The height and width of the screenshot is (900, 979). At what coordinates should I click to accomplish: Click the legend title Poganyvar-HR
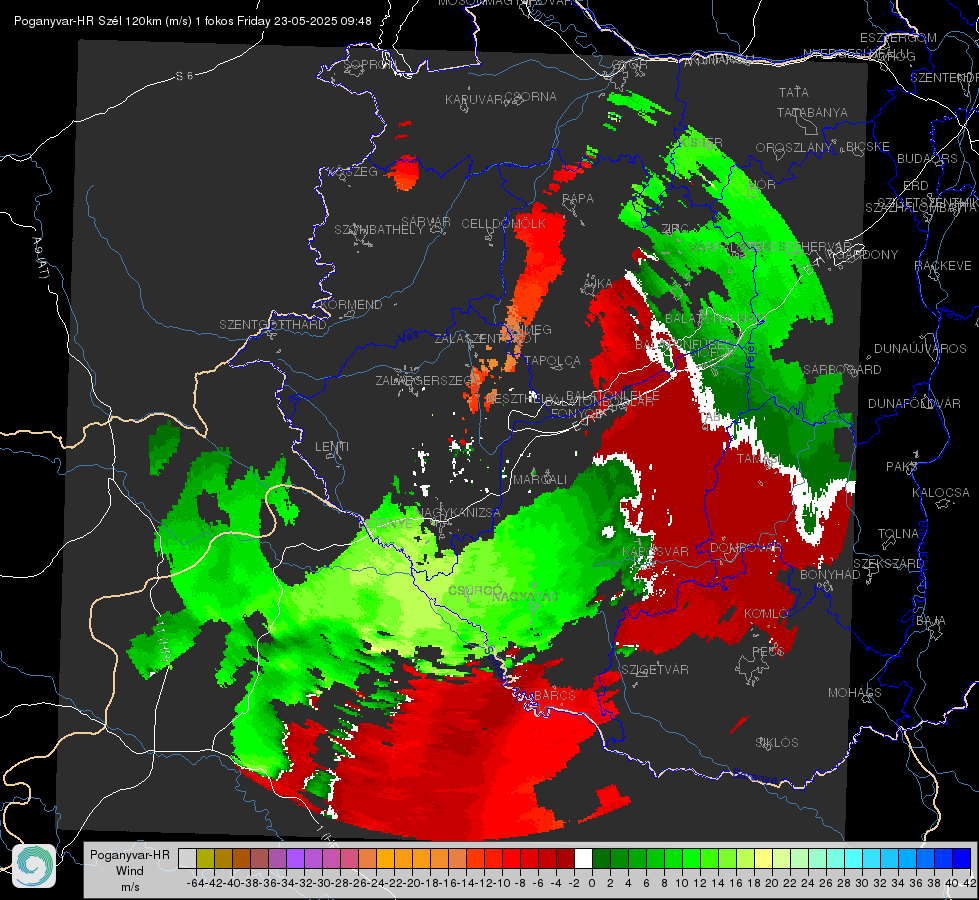point(129,854)
